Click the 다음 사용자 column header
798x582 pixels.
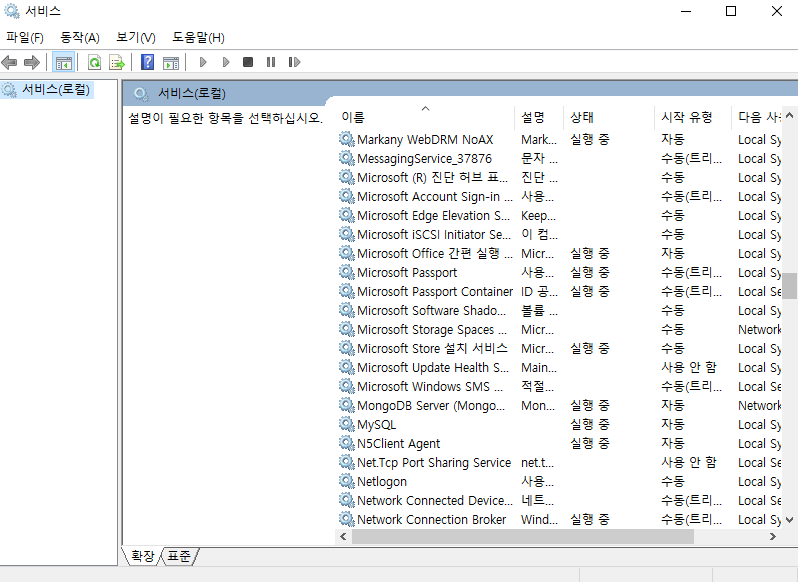[756, 117]
